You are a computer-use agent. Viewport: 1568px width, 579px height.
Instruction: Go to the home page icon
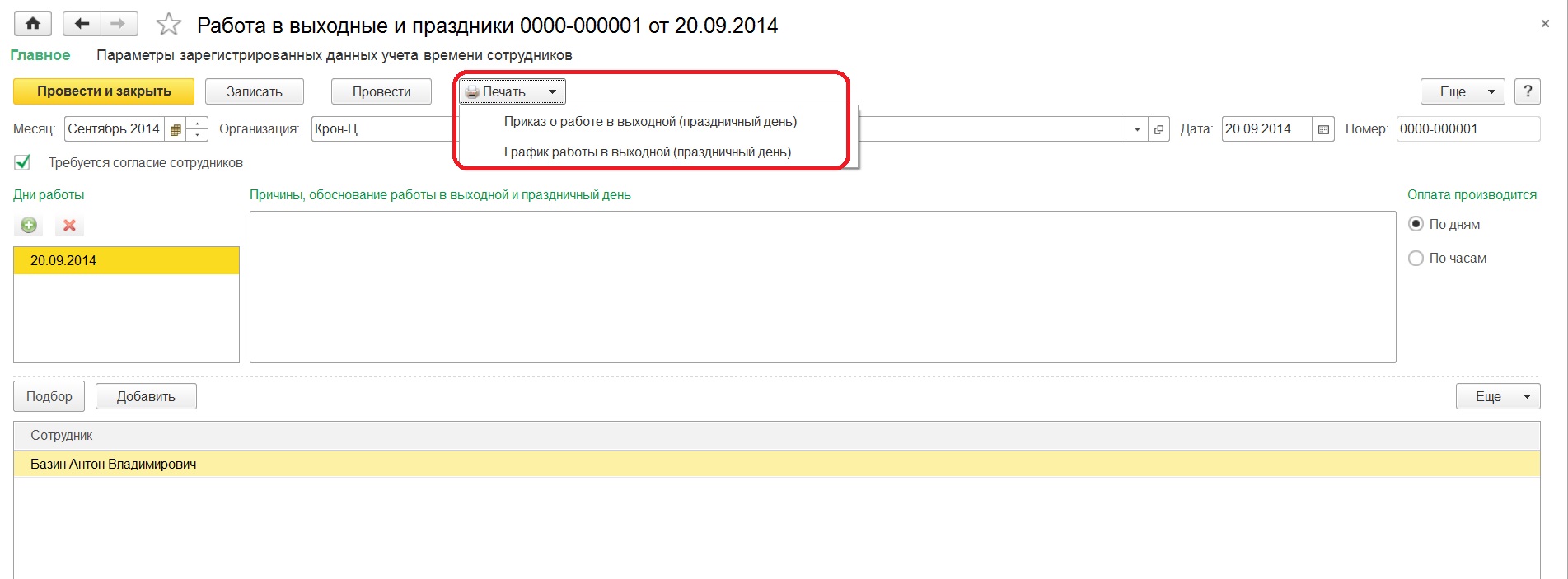(x=33, y=24)
